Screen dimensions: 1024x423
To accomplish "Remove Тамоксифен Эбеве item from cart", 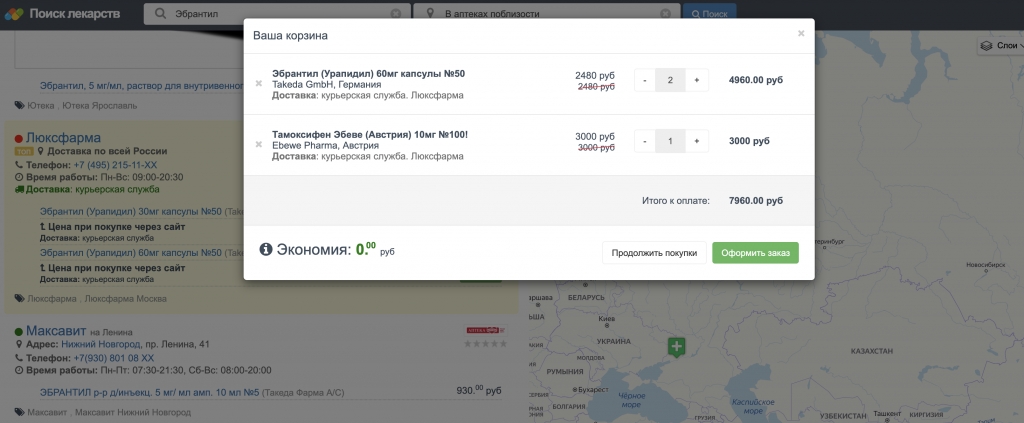I will tap(259, 144).
